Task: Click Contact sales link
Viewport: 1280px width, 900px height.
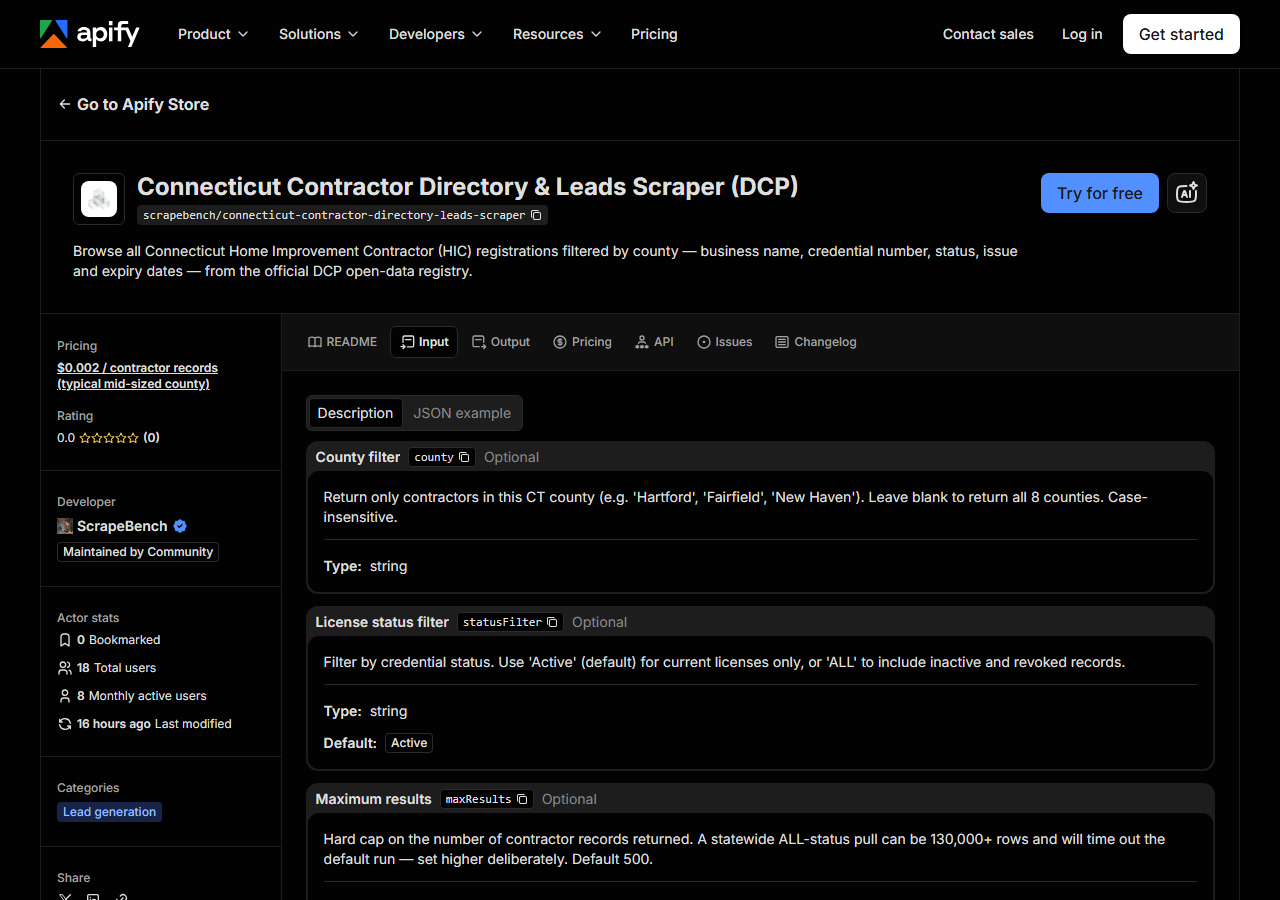Action: coord(988,34)
